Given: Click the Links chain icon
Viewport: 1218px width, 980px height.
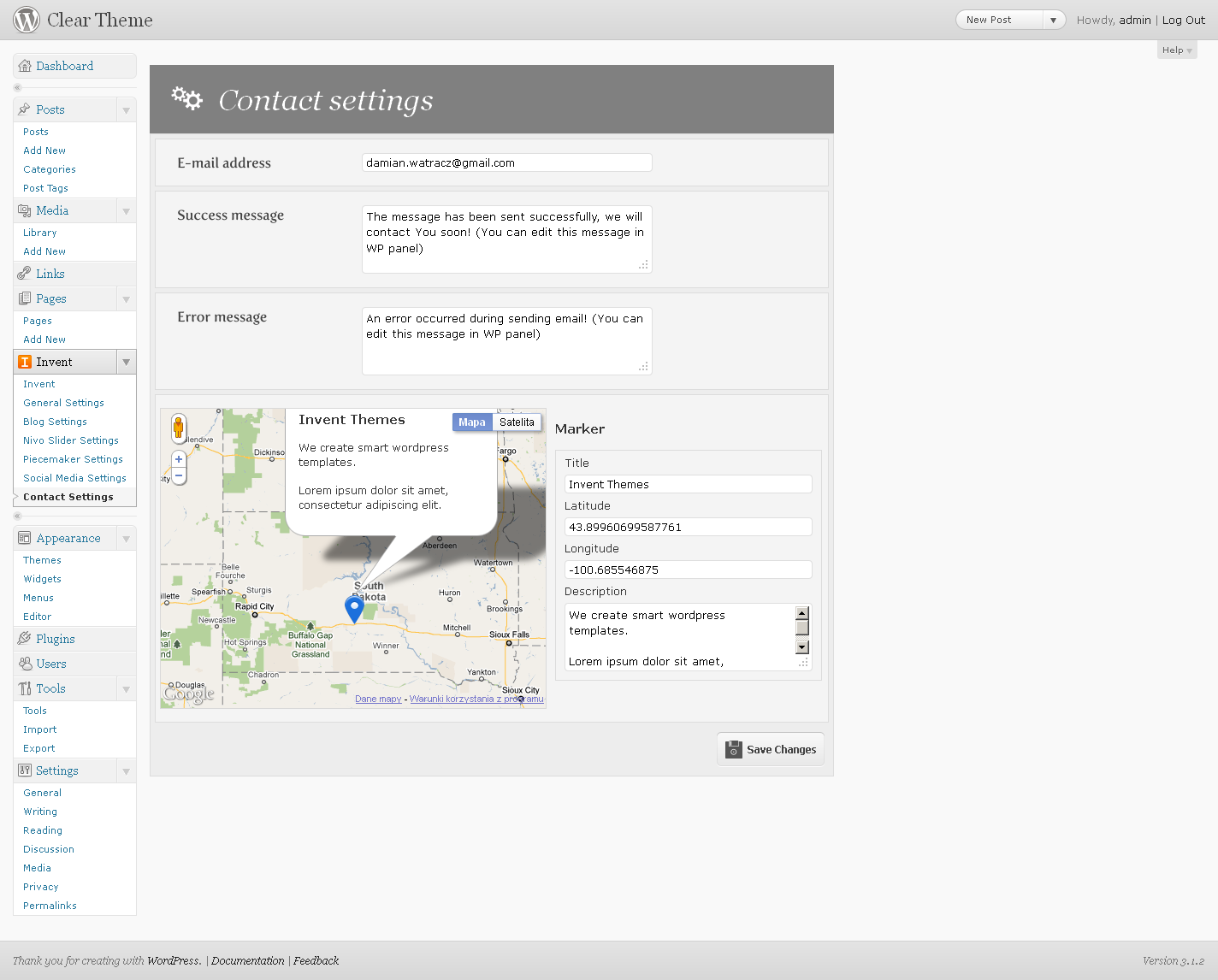Looking at the screenshot, I should click(25, 274).
